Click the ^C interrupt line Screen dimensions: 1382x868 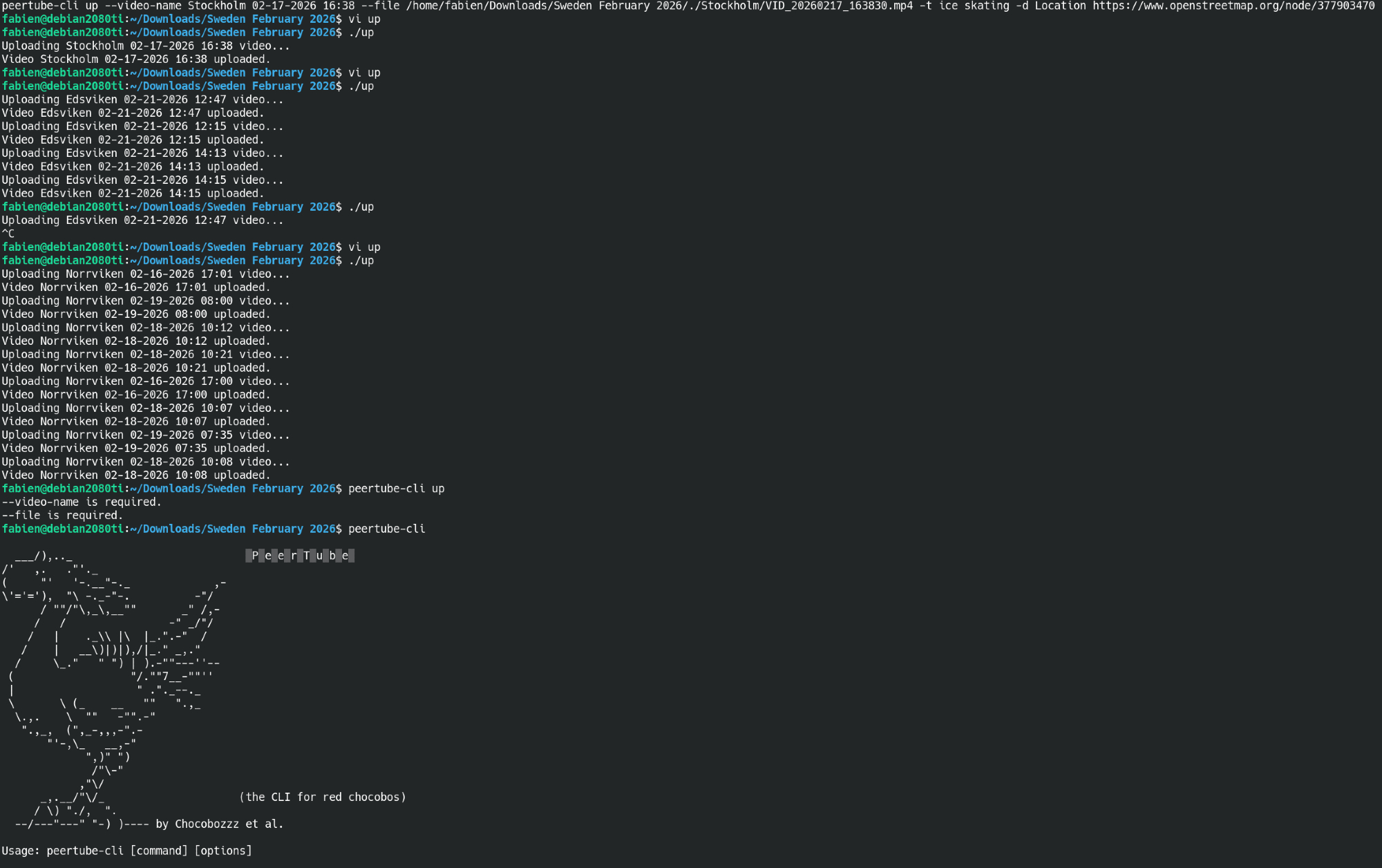[8, 234]
